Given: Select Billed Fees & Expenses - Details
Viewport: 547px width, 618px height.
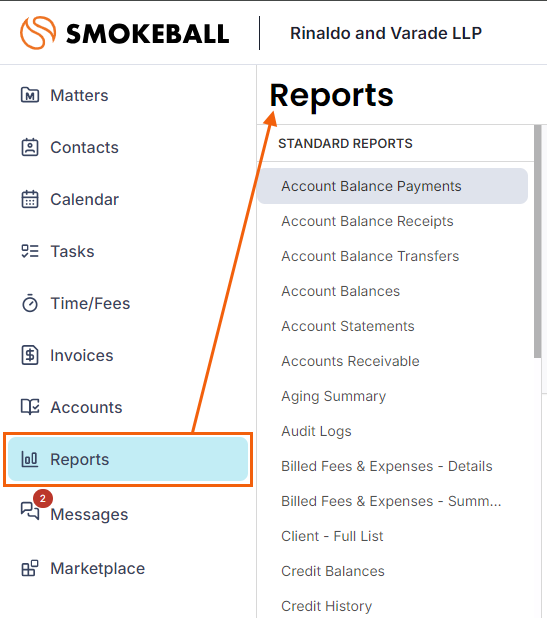Looking at the screenshot, I should 387,466.
